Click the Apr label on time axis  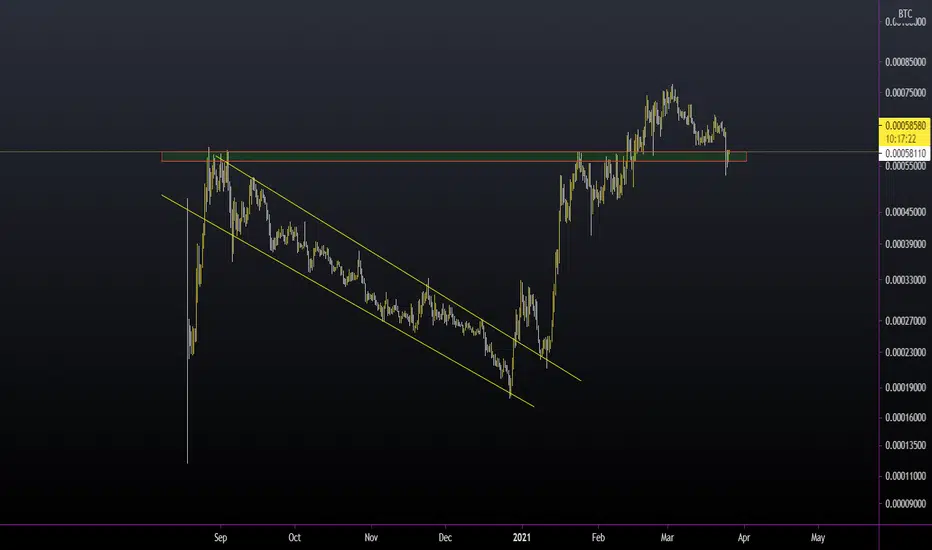[x=744, y=538]
